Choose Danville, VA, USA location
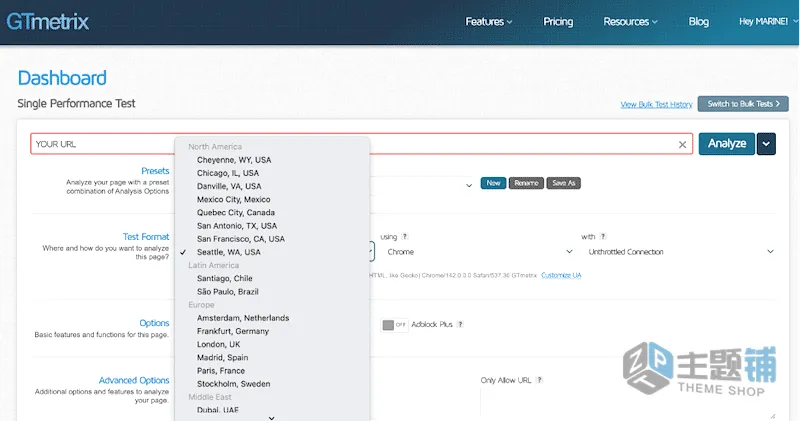The height and width of the screenshot is (421, 800). (229, 186)
